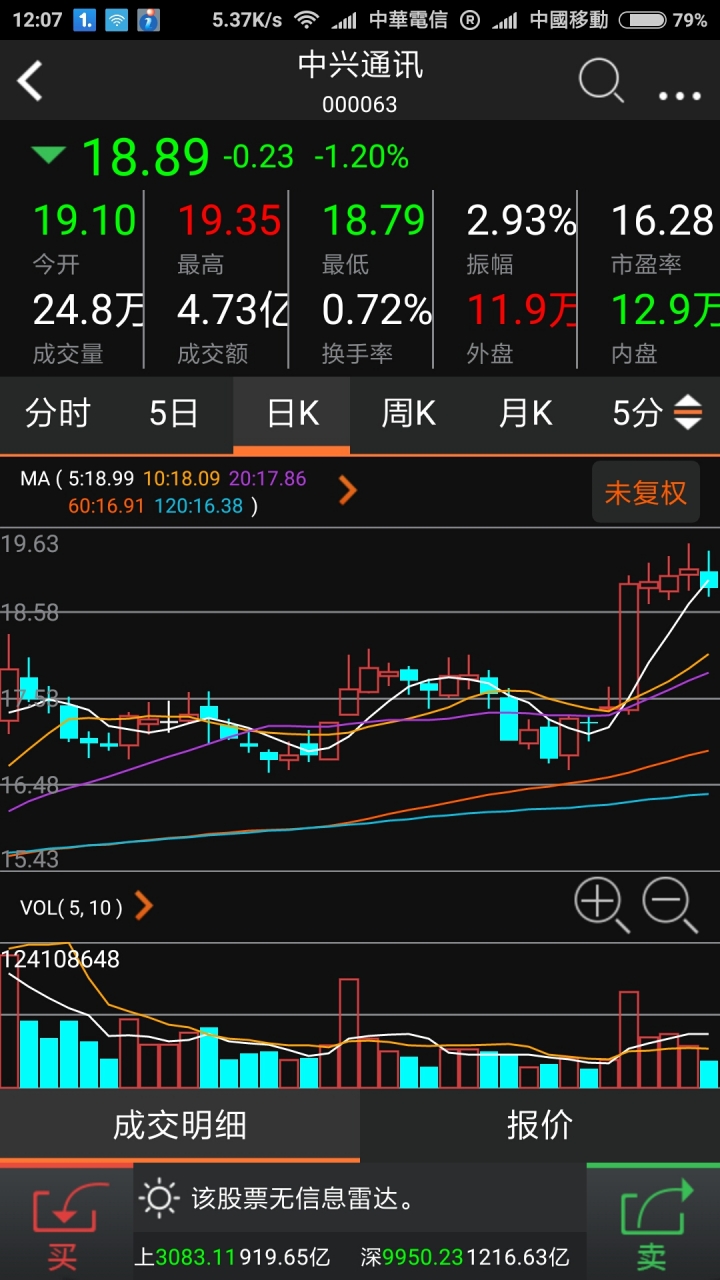This screenshot has width=720, height=1280.
Task: Tap stock name 中兴通讯
Action: tap(360, 65)
